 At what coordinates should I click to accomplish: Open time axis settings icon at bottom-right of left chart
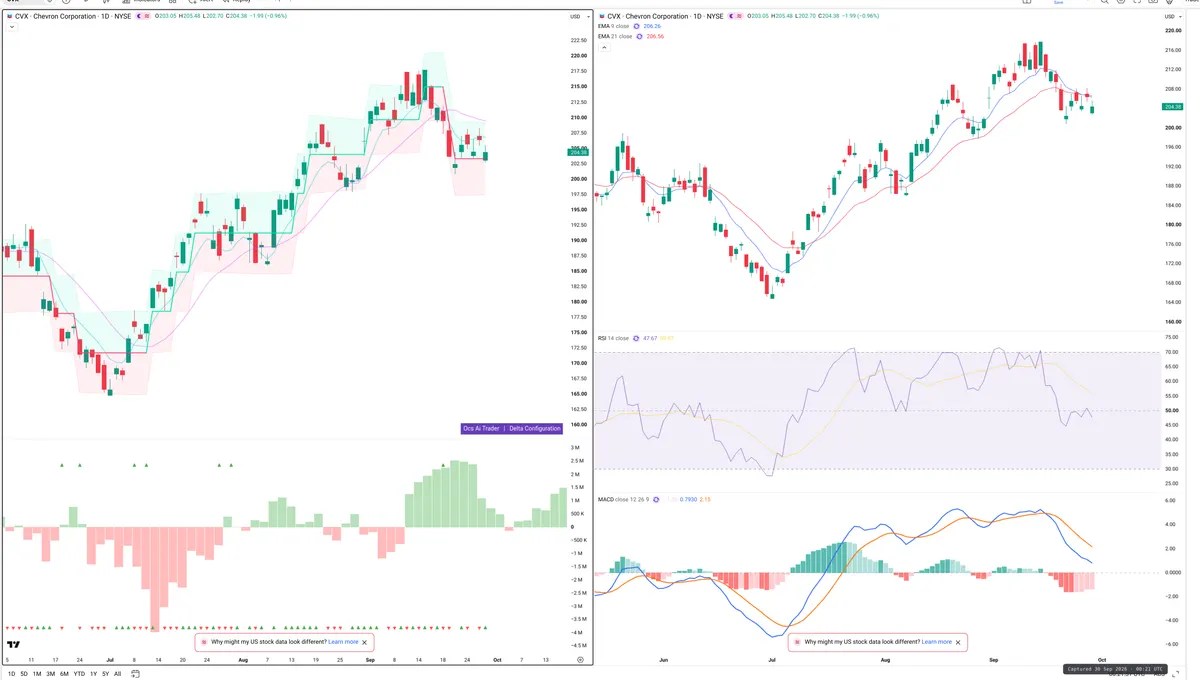580,661
